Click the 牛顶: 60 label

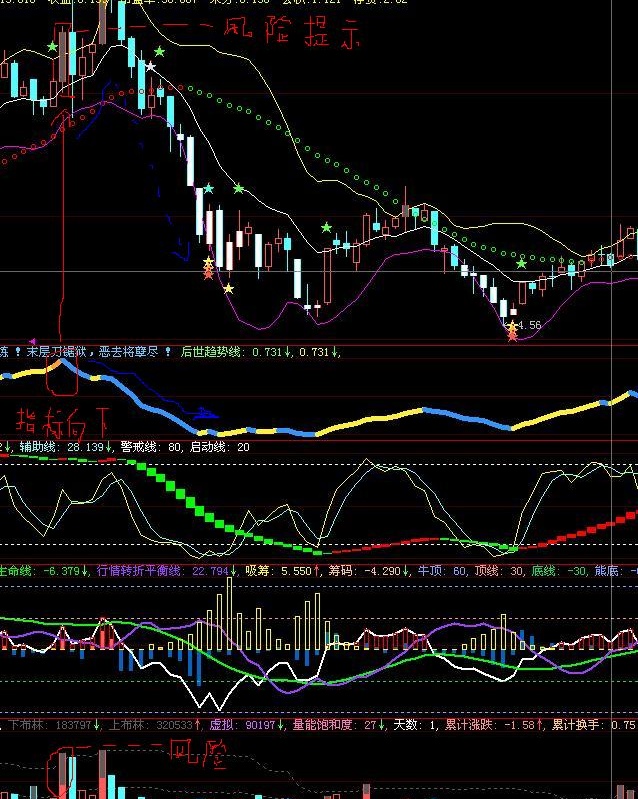pos(442,571)
